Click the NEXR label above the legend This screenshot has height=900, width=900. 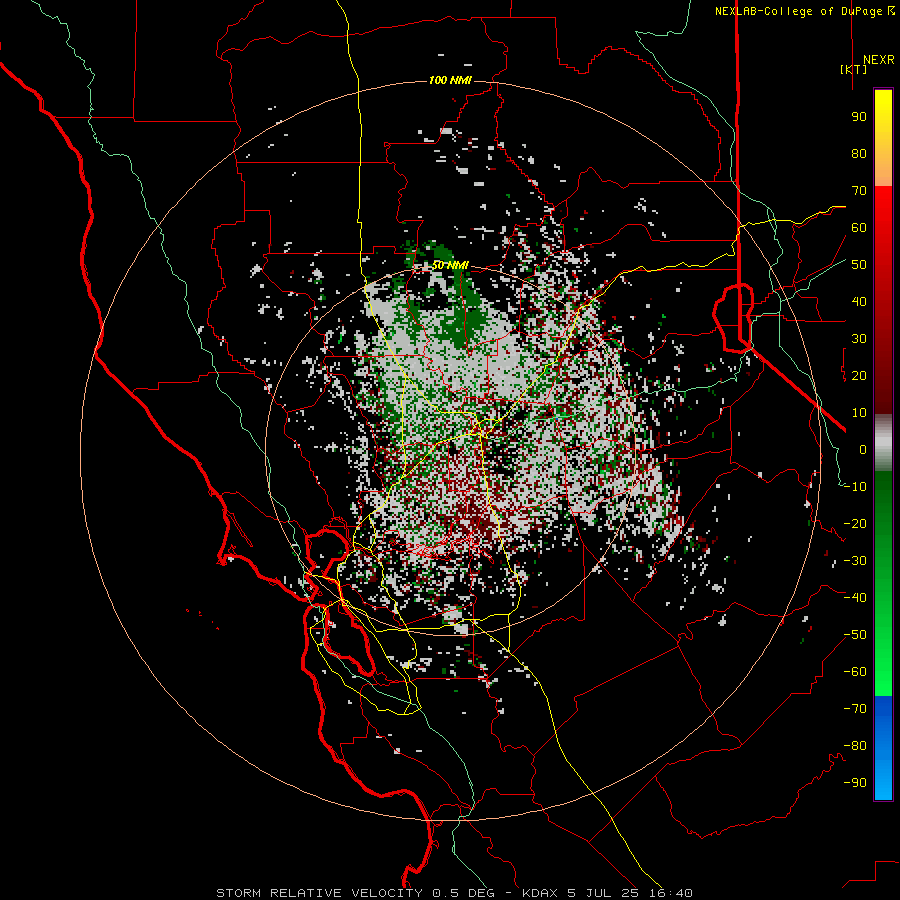click(x=879, y=60)
